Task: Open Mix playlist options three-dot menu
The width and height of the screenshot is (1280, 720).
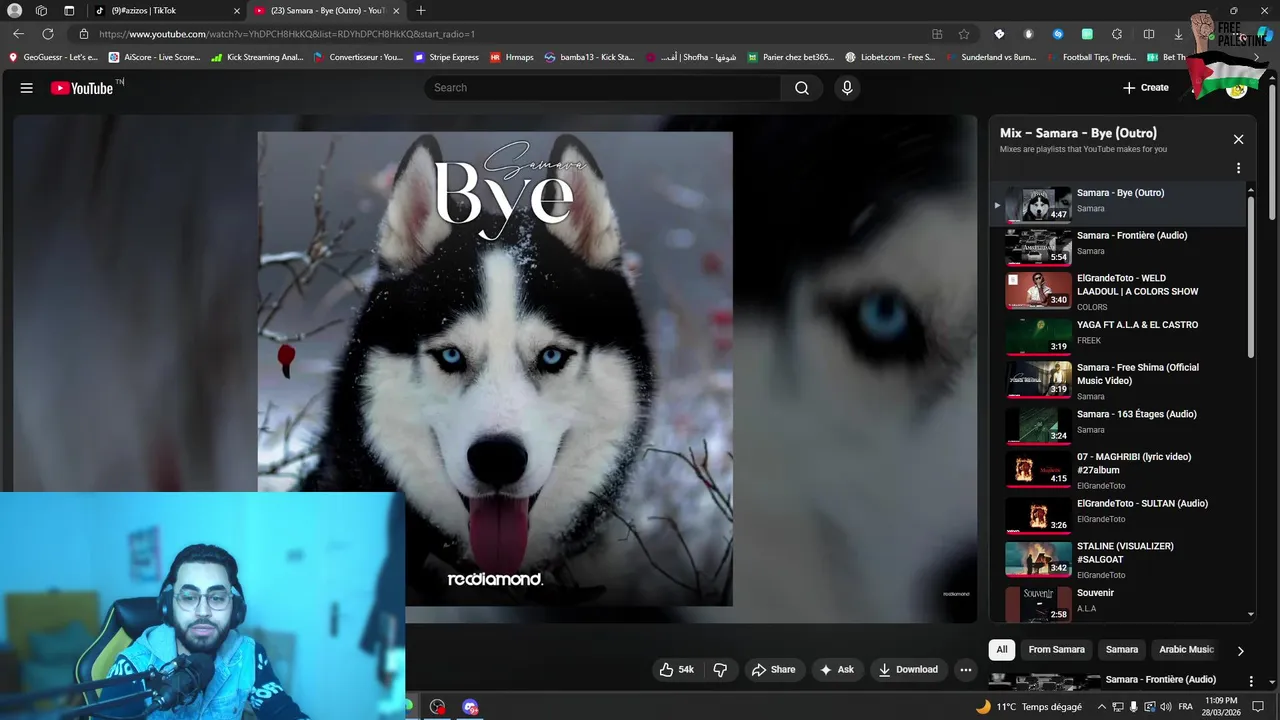Action: (x=1238, y=168)
